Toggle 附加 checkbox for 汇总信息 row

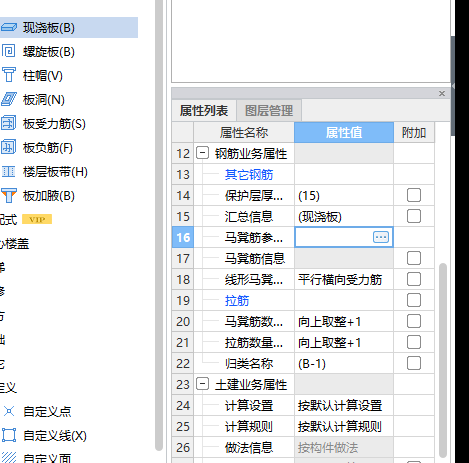pyautogui.click(x=414, y=216)
